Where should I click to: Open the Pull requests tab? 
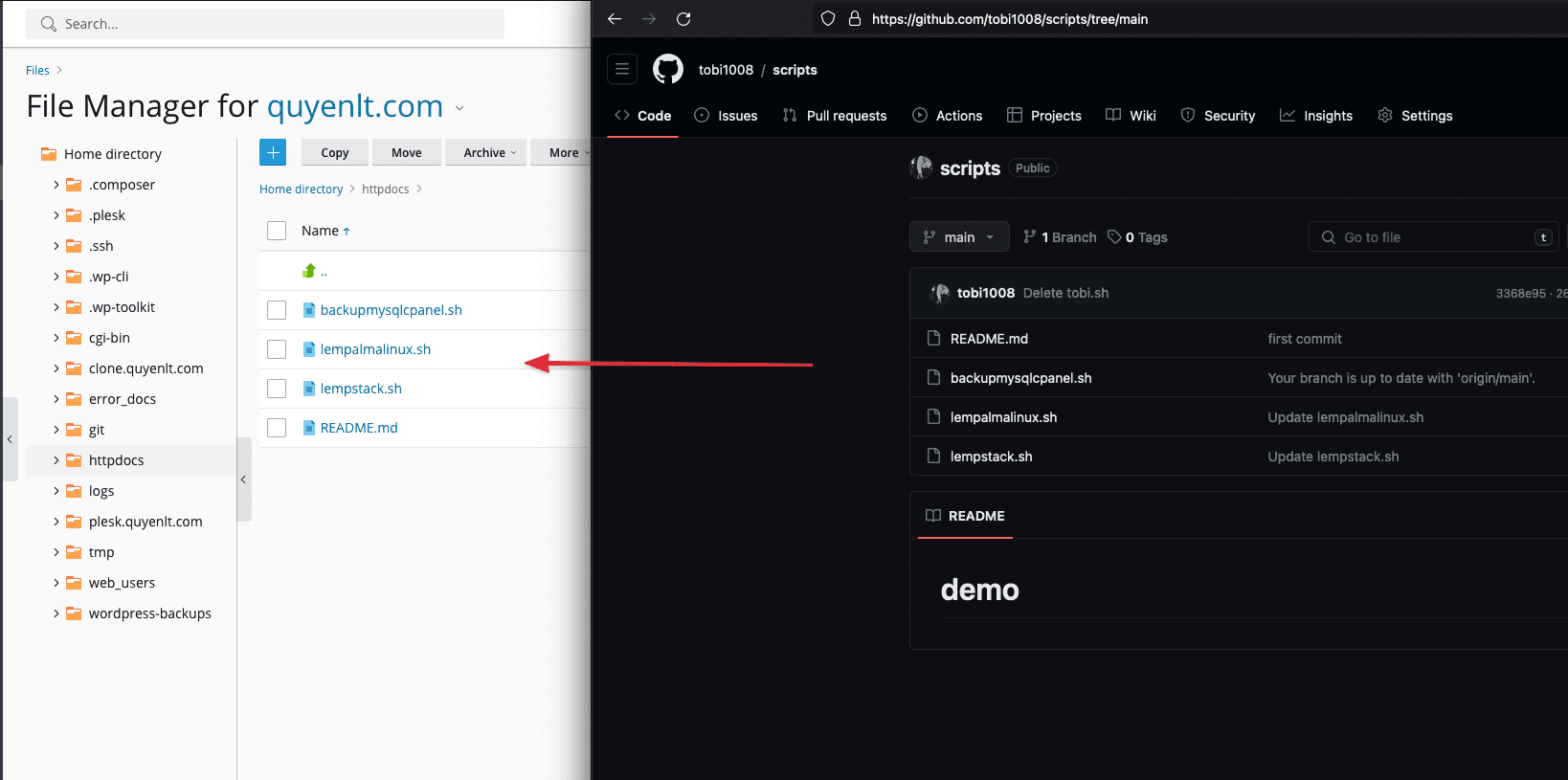835,116
